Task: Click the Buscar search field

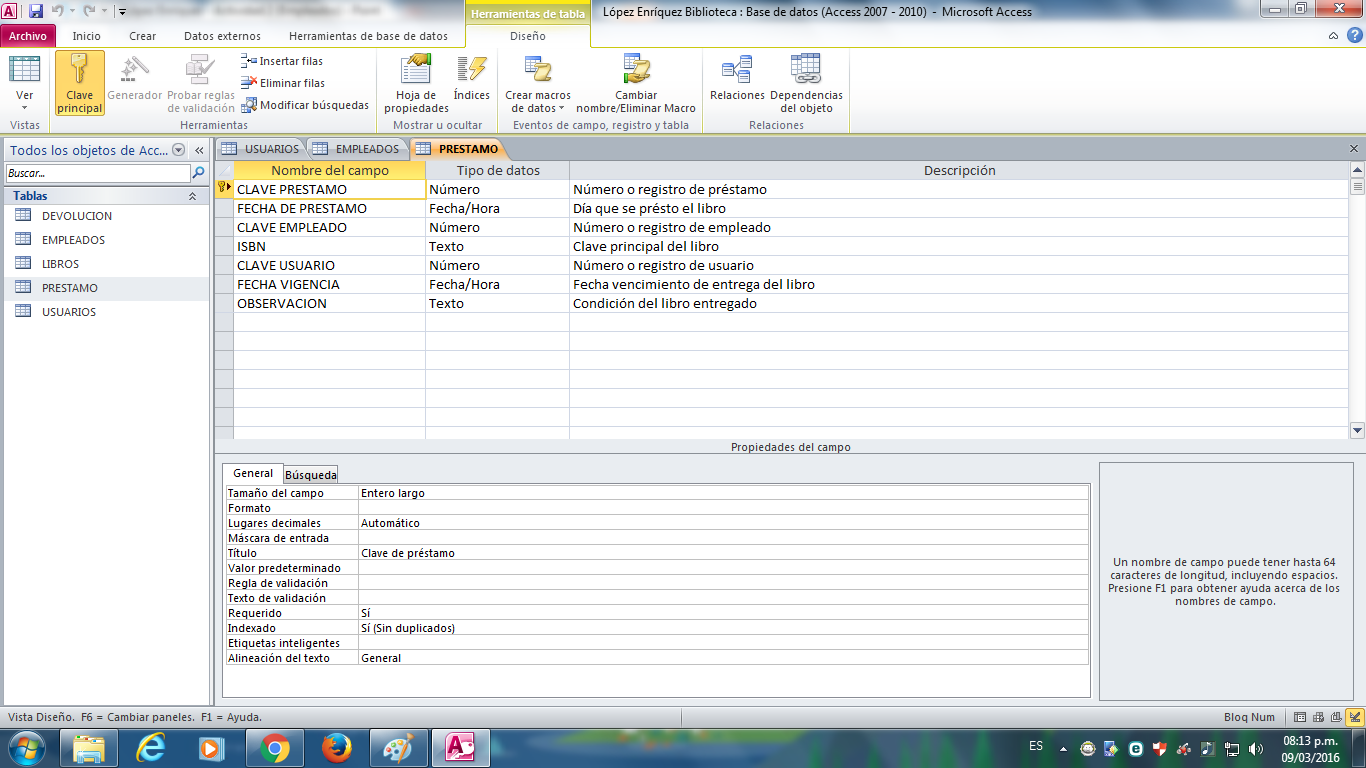Action: tap(97, 173)
